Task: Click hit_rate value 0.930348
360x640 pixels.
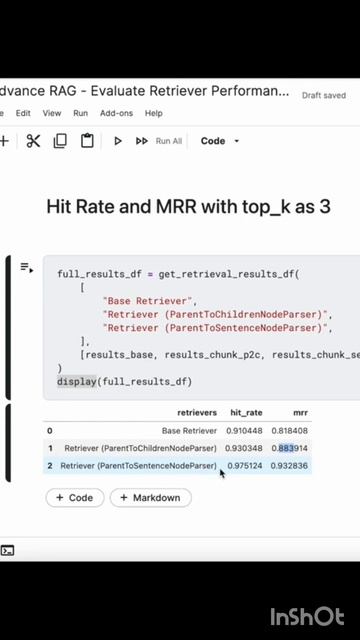Action: pos(244,448)
